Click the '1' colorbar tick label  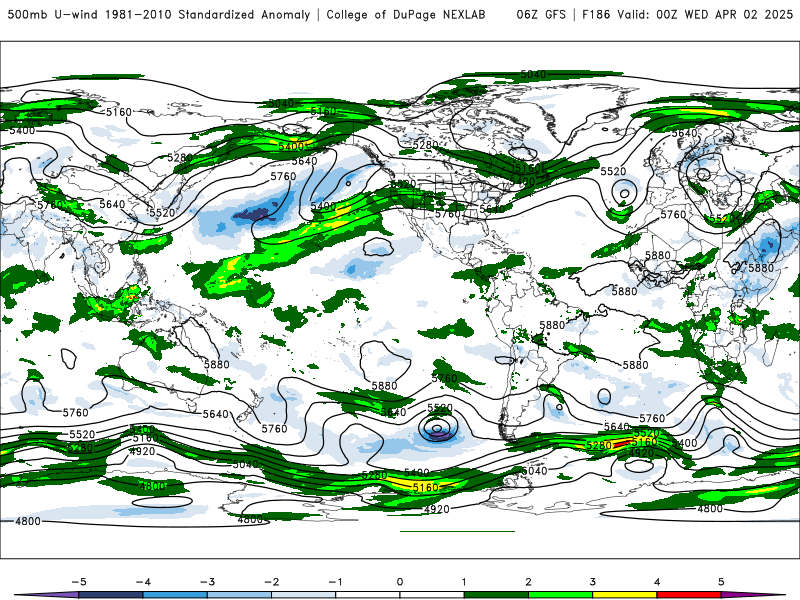pyautogui.click(x=464, y=582)
